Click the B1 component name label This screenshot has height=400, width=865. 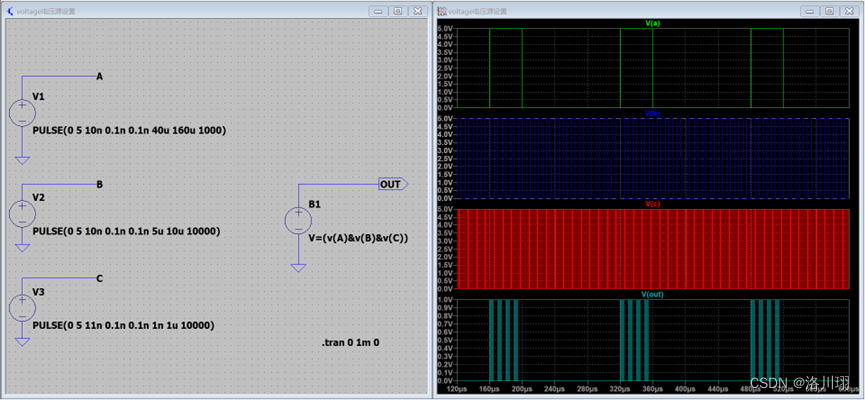(x=314, y=204)
